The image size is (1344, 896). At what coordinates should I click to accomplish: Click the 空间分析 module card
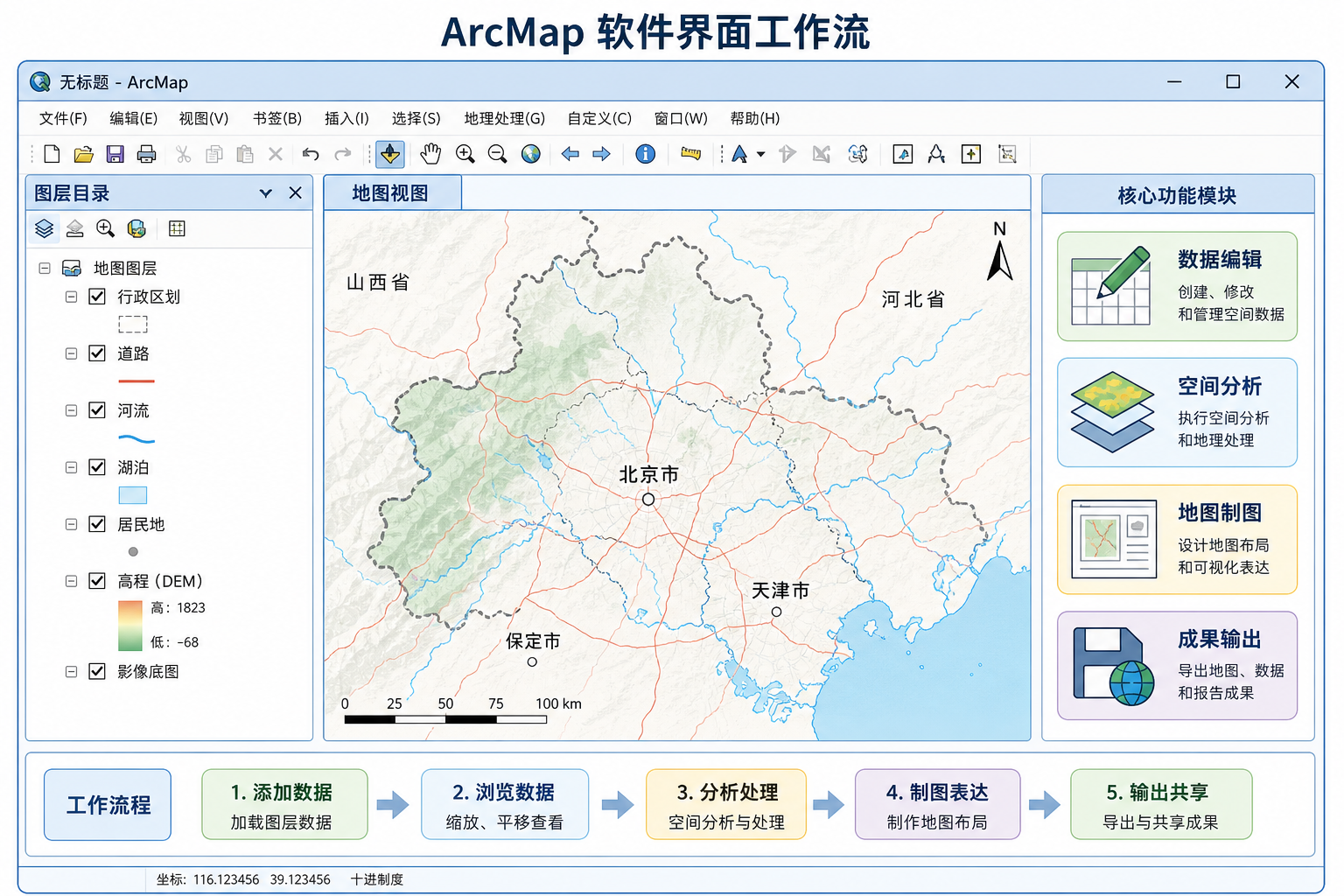[x=1177, y=412]
